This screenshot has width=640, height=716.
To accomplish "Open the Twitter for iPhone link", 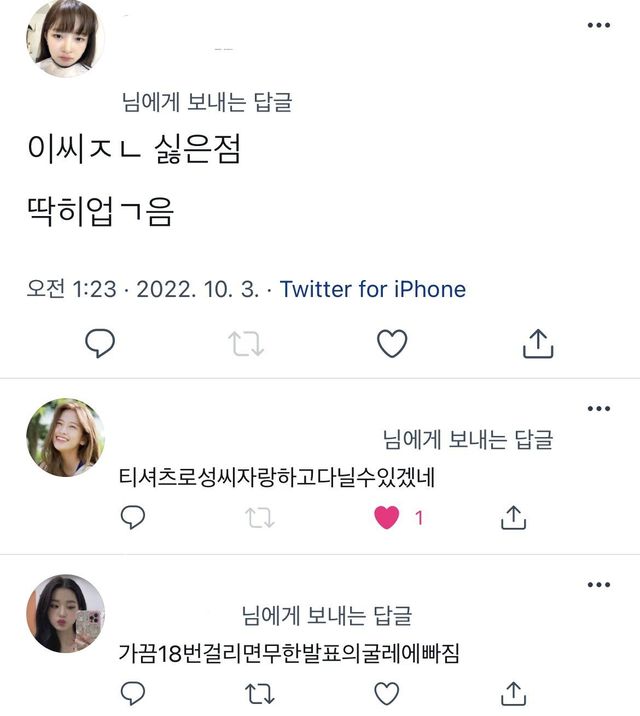I will click(x=373, y=289).
